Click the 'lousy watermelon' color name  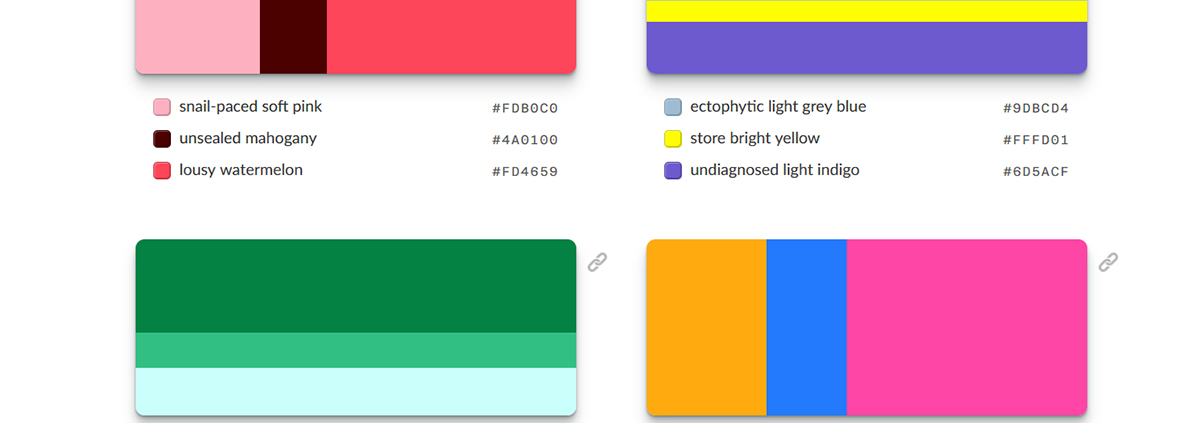(241, 170)
